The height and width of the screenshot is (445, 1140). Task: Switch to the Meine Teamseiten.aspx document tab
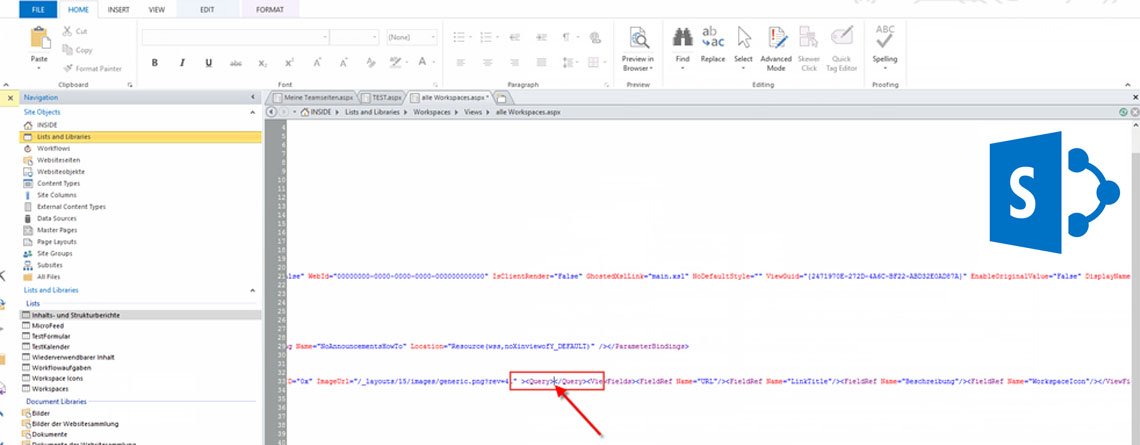[313, 97]
